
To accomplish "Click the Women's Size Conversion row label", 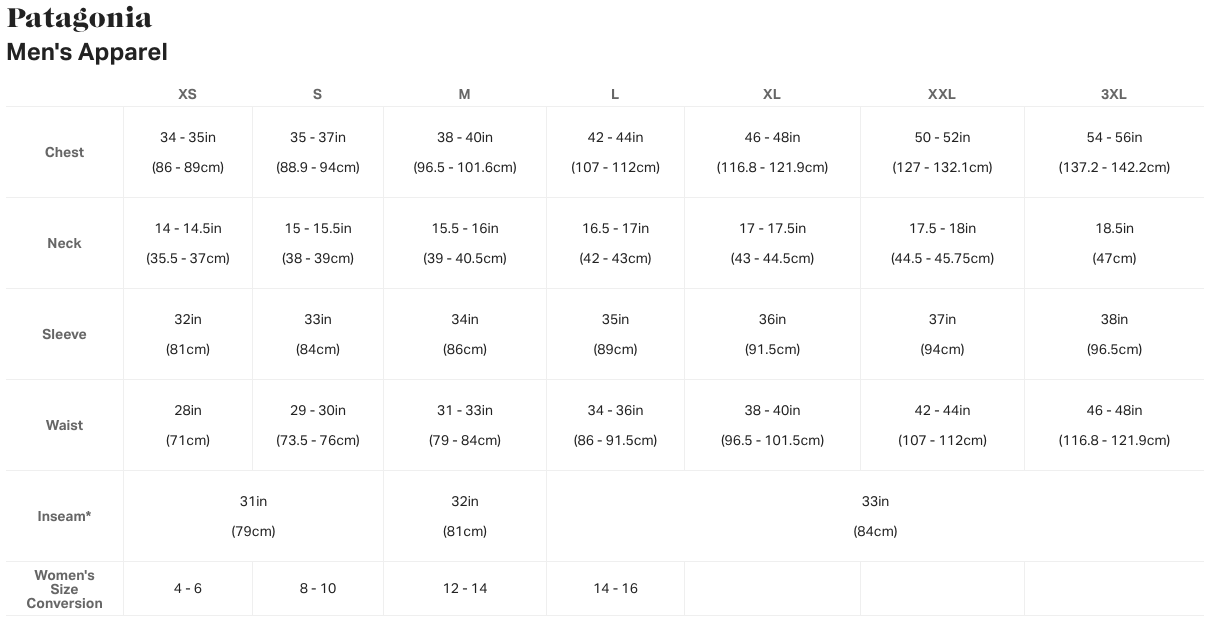I will coord(64,589).
